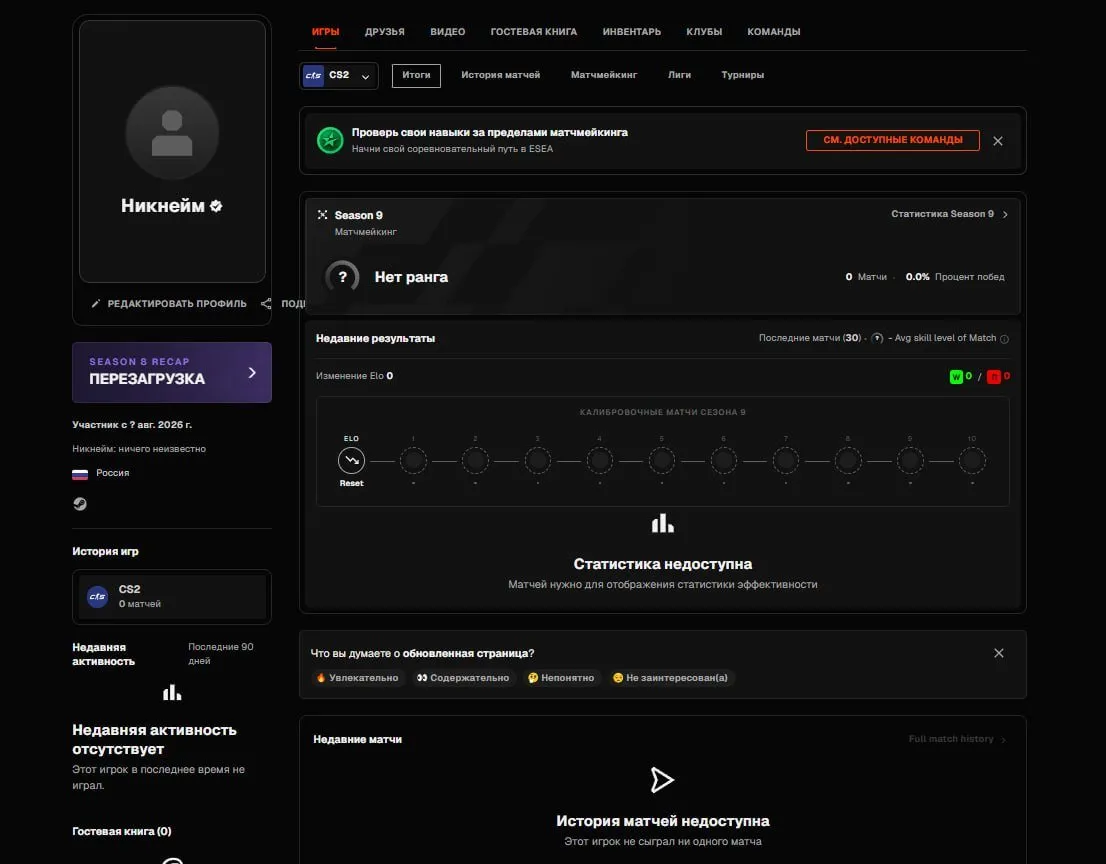Click СМ. ДОСТУПНЫЕ КОМАНДЫ button
The image size is (1106, 864).
point(892,140)
